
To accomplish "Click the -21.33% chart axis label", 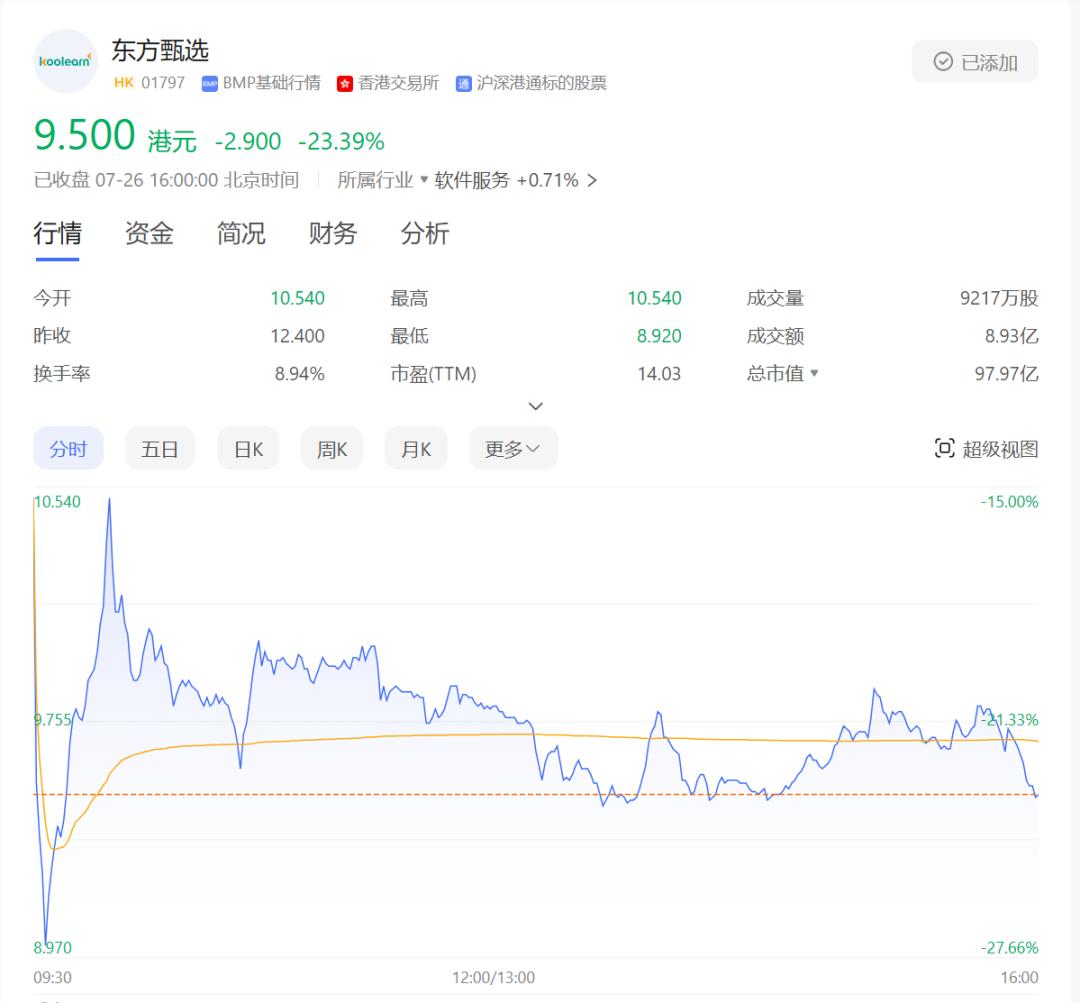I will [x=1011, y=720].
